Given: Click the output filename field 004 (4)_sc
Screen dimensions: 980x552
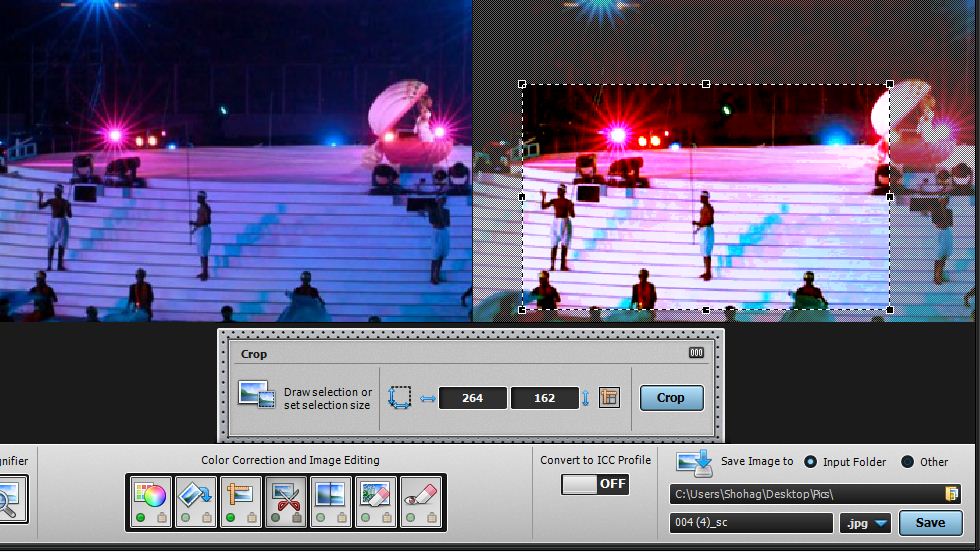Looking at the screenshot, I should (x=750, y=523).
